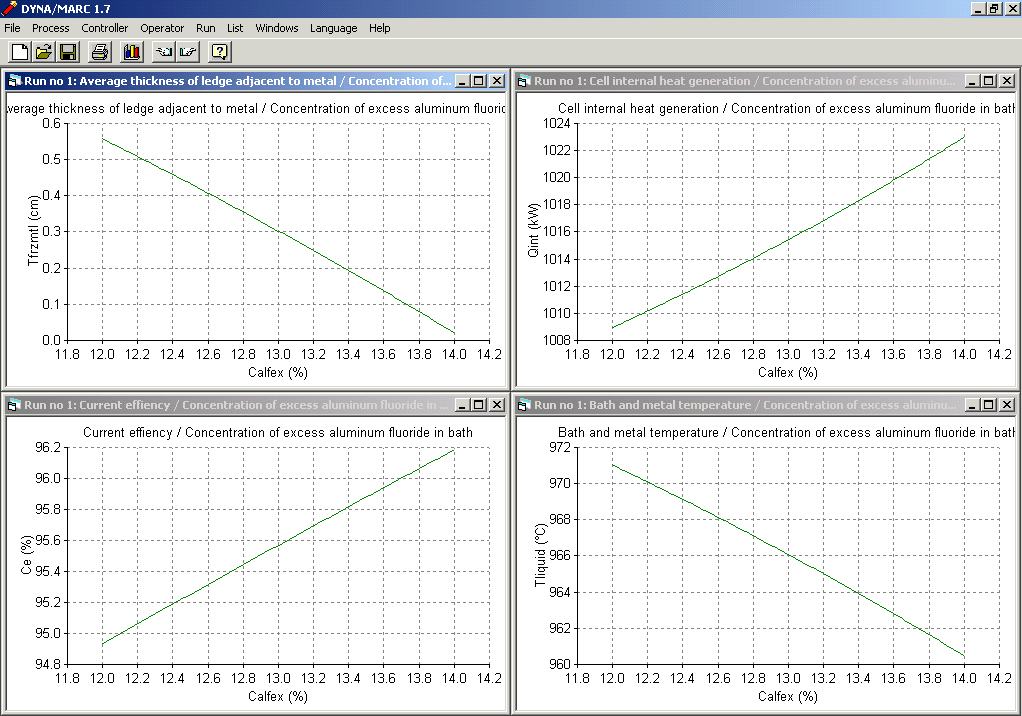This screenshot has width=1022, height=716.
Task: Click the left-pointing hand icon
Action: (164, 52)
